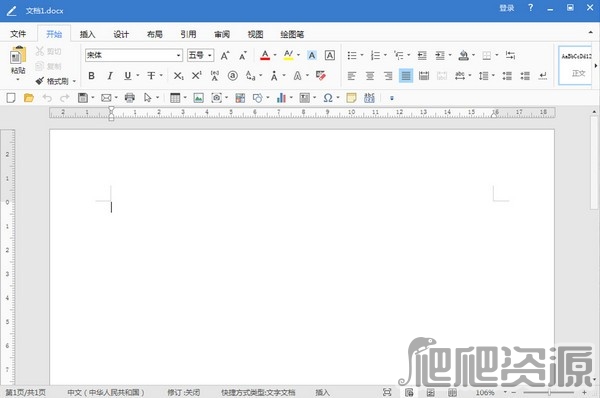600x398 pixels.
Task: Click the enclosed character (circled a) icon
Action: 233,76
